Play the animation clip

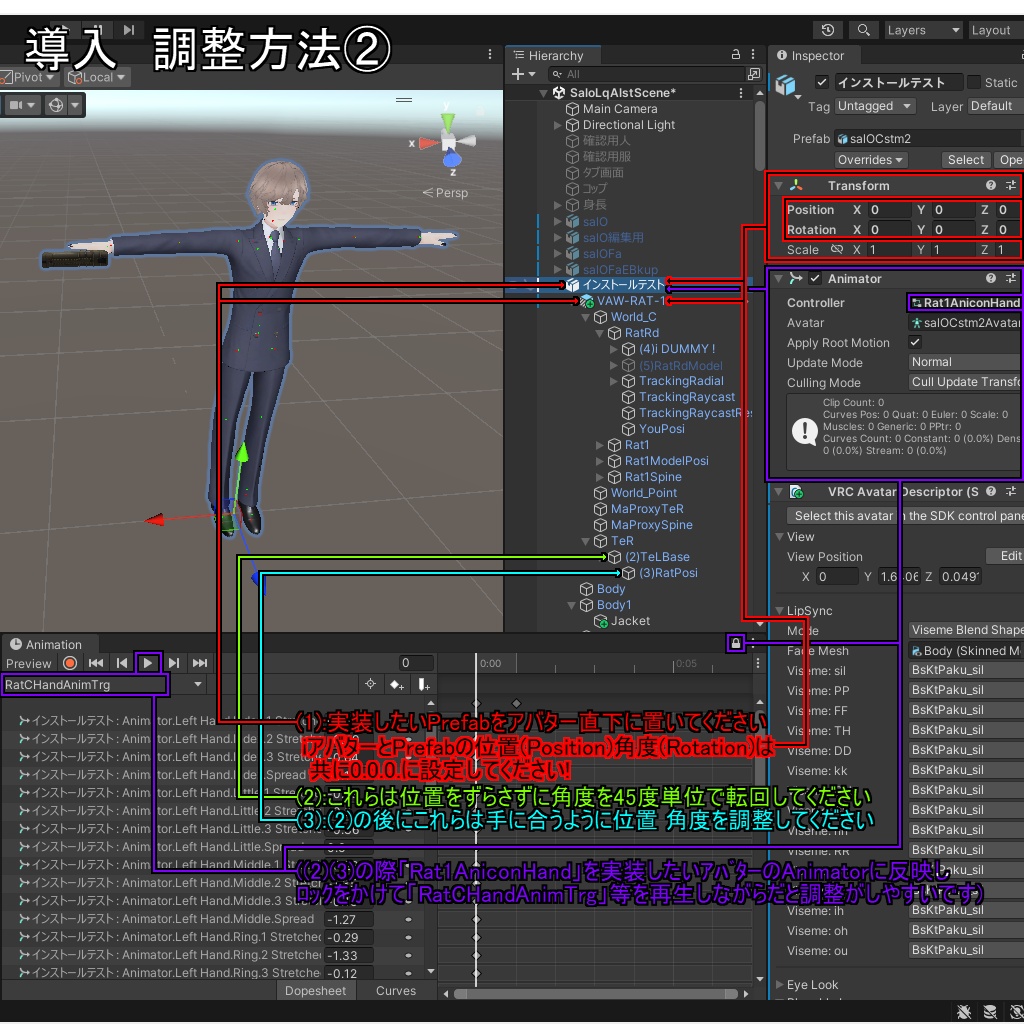(x=148, y=664)
